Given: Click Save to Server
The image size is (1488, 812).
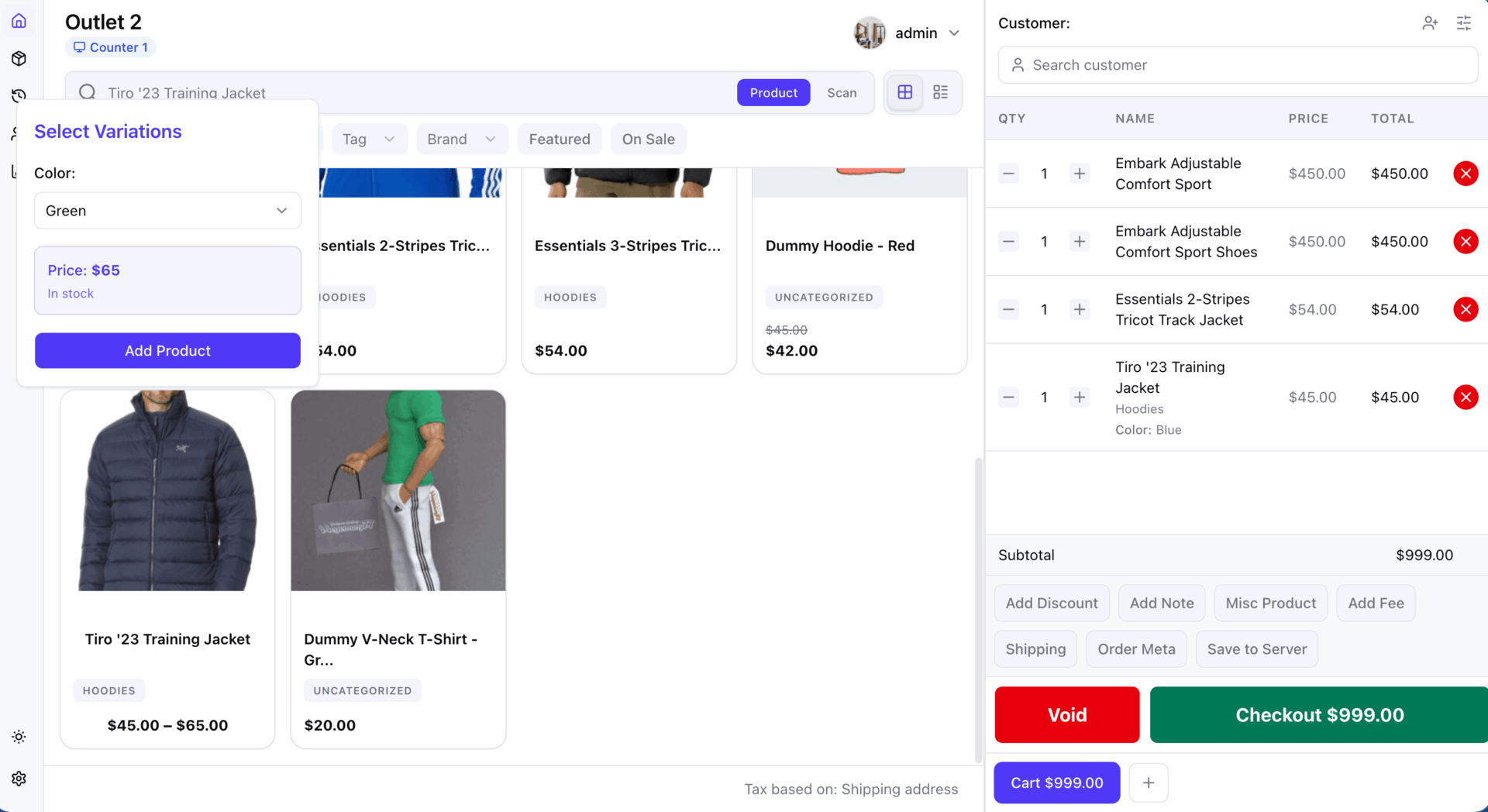Looking at the screenshot, I should (x=1257, y=649).
